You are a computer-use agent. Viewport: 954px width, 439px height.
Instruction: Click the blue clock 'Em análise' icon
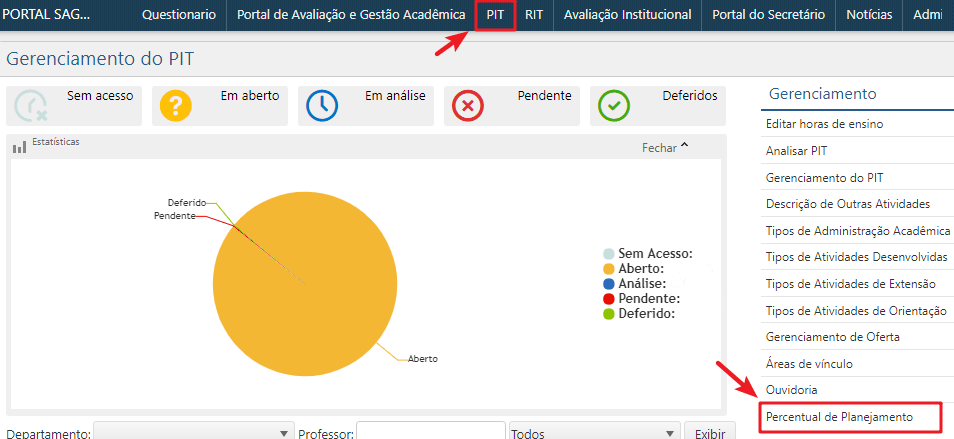pyautogui.click(x=322, y=105)
